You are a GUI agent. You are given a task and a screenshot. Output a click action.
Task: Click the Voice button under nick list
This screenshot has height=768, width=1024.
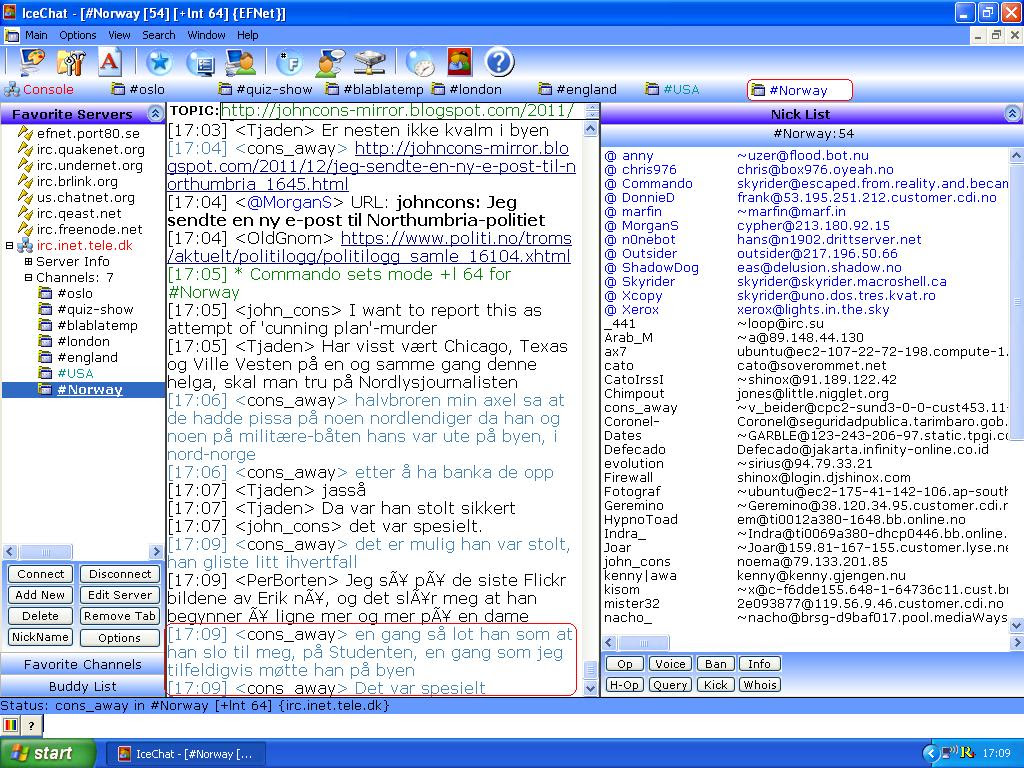[670, 664]
